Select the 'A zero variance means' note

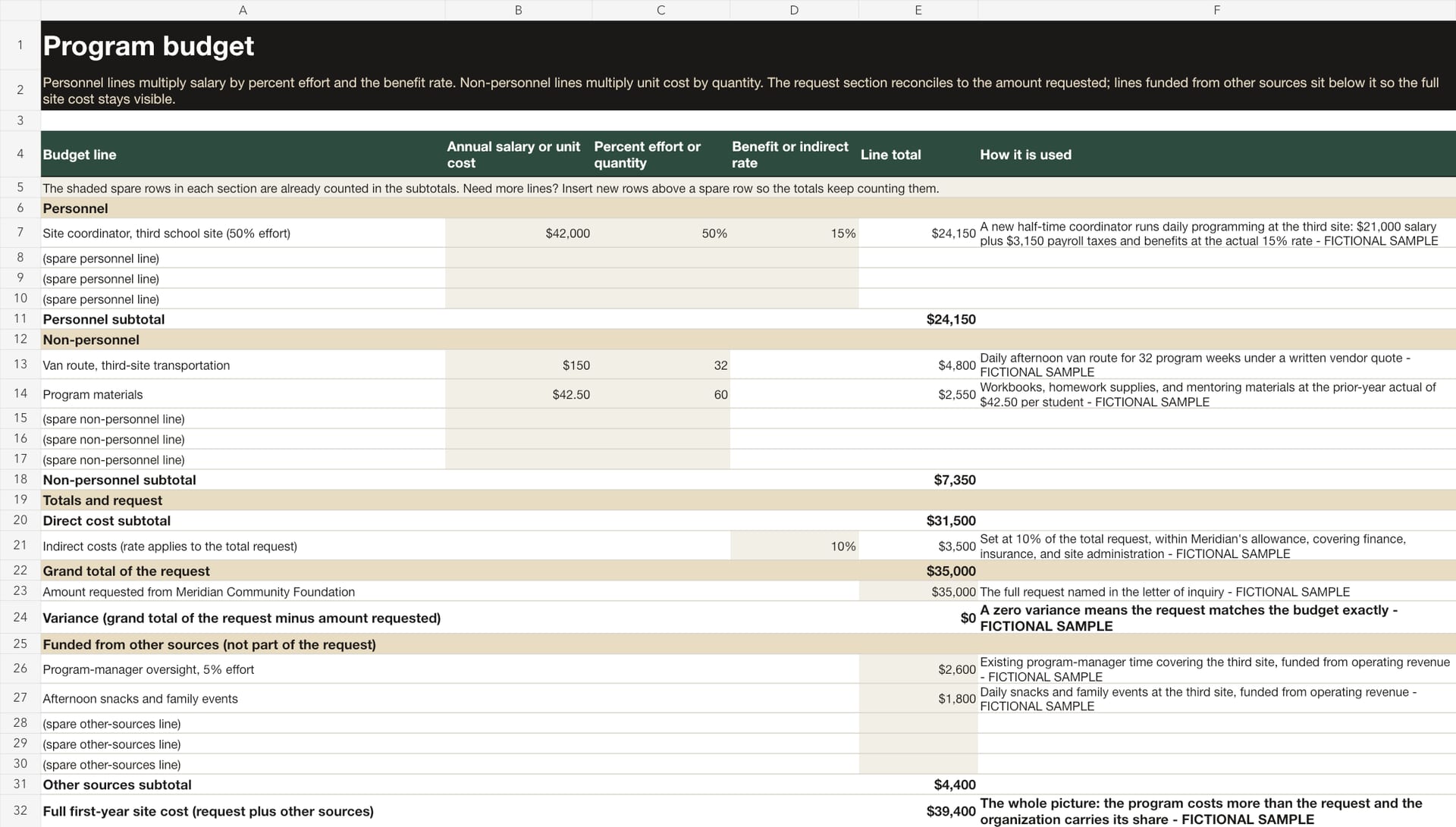(1216, 618)
